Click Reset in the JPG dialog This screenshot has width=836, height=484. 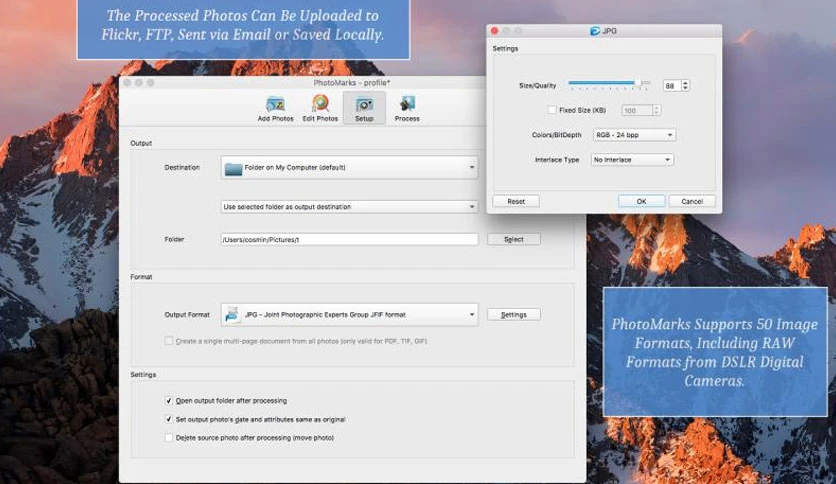[516, 201]
